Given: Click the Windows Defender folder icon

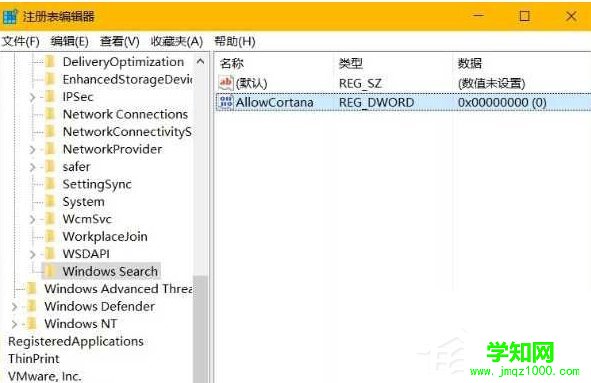Looking at the screenshot, I should point(32,306).
